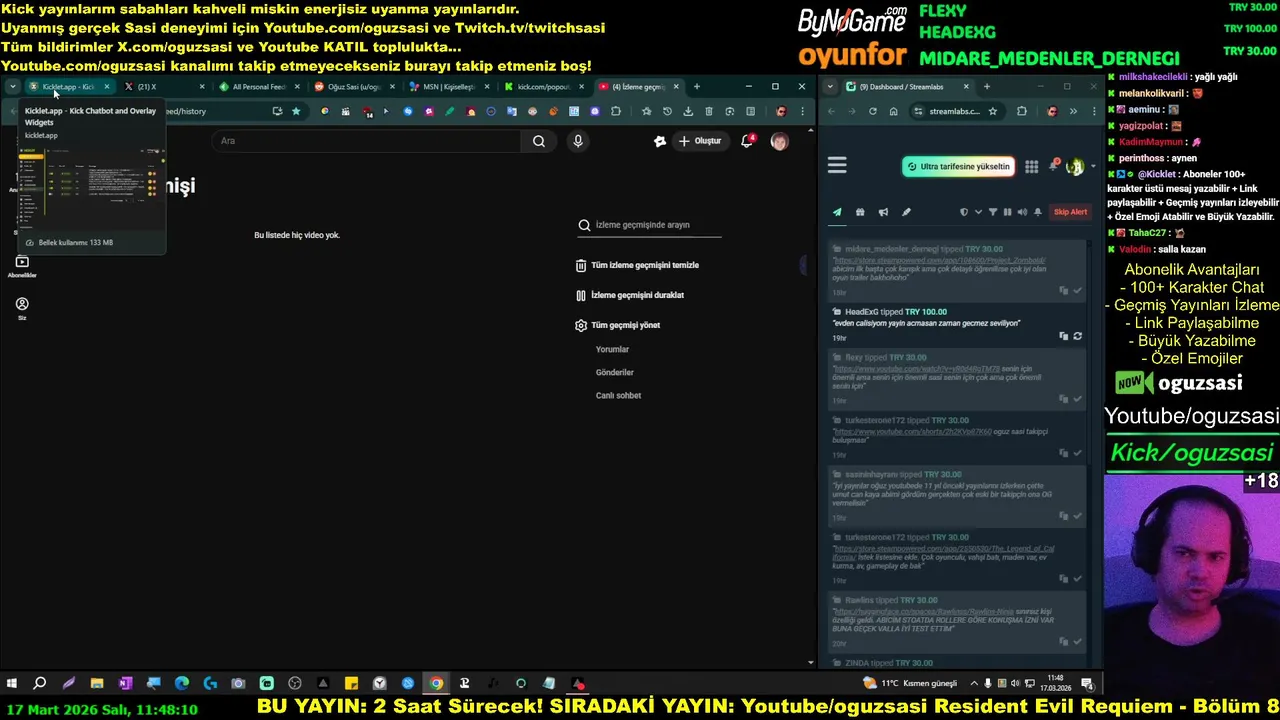Click İzleme geçmişini duraklat

(630, 295)
